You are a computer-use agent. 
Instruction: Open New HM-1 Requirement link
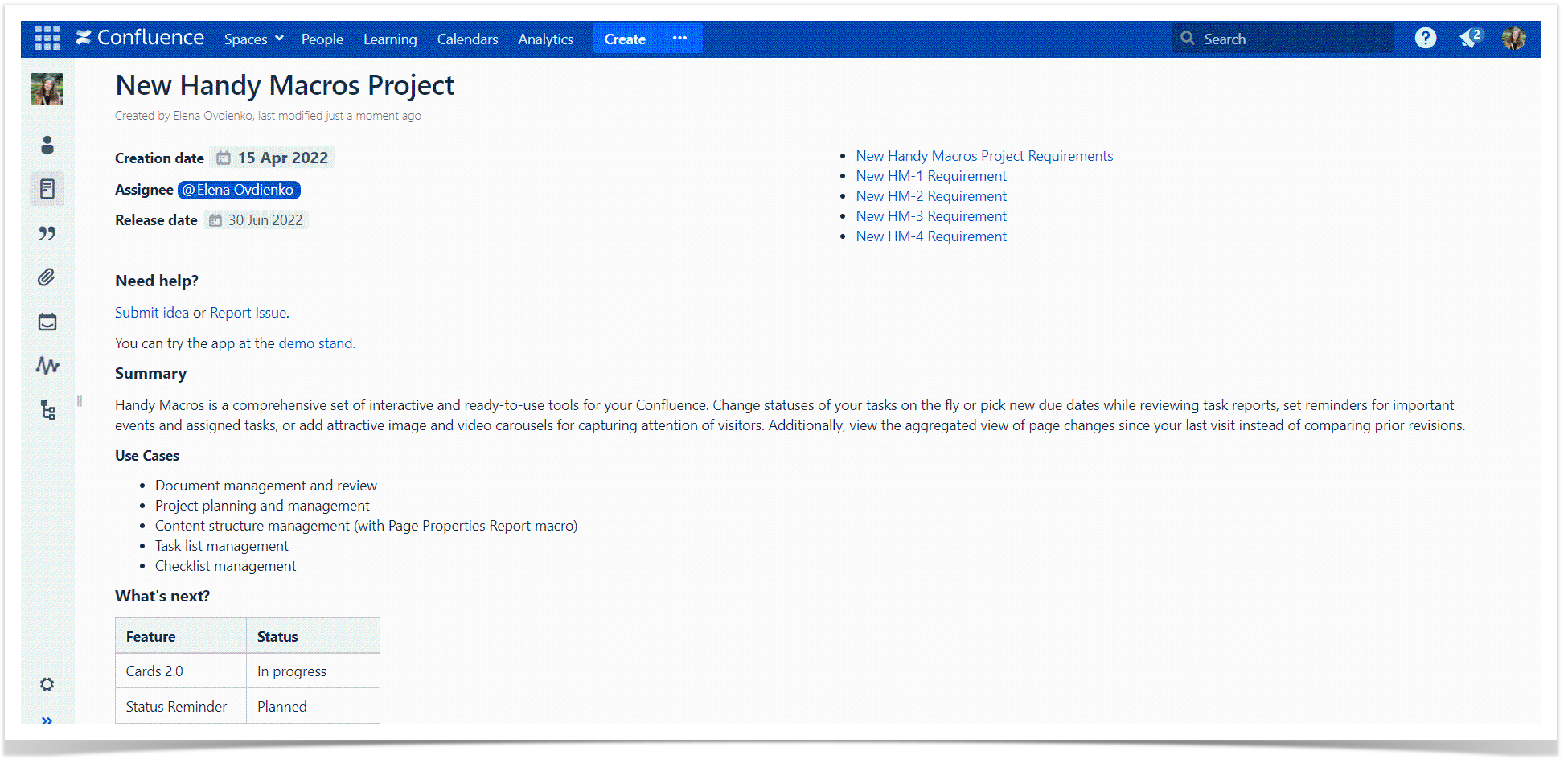[x=931, y=176]
